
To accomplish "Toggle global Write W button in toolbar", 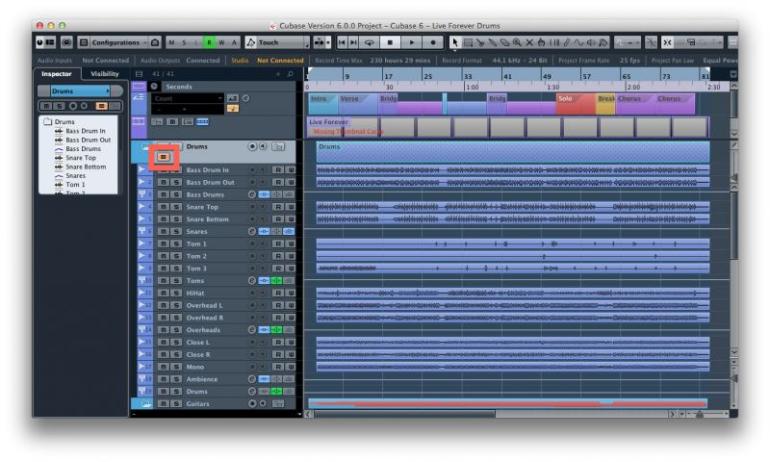I will coord(221,43).
